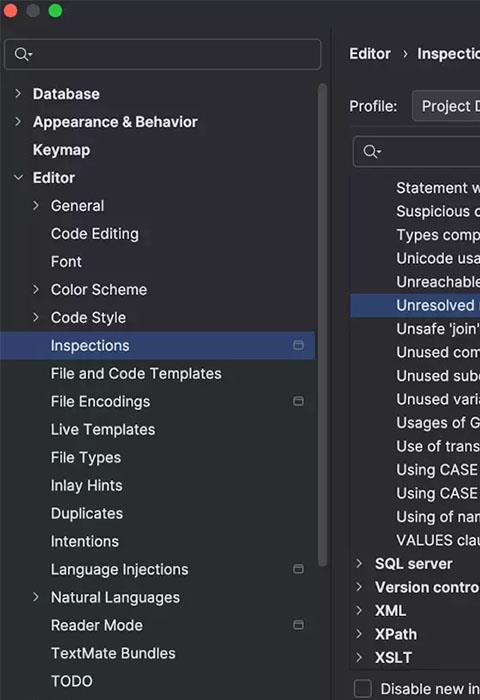The width and height of the screenshot is (480, 700).
Task: Click the settings search magnifier icon
Action: pyautogui.click(x=22, y=54)
